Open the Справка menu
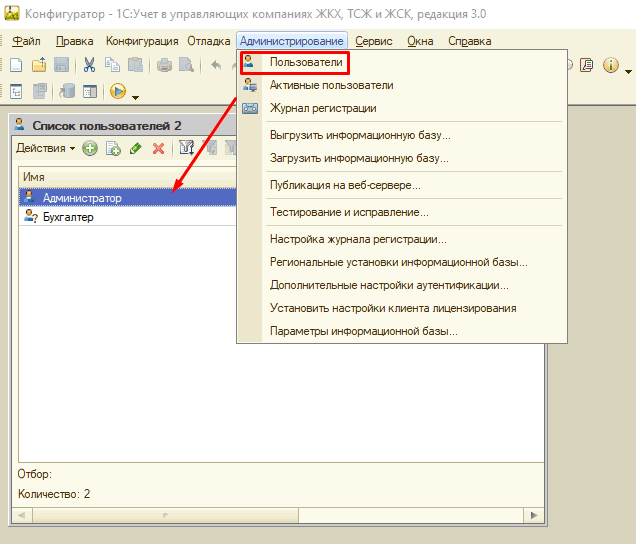The width and height of the screenshot is (636, 544). point(470,41)
